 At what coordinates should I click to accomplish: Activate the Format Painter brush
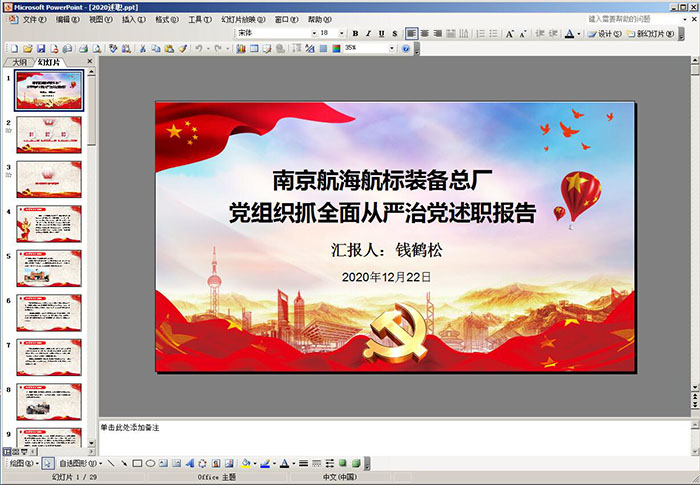click(183, 49)
